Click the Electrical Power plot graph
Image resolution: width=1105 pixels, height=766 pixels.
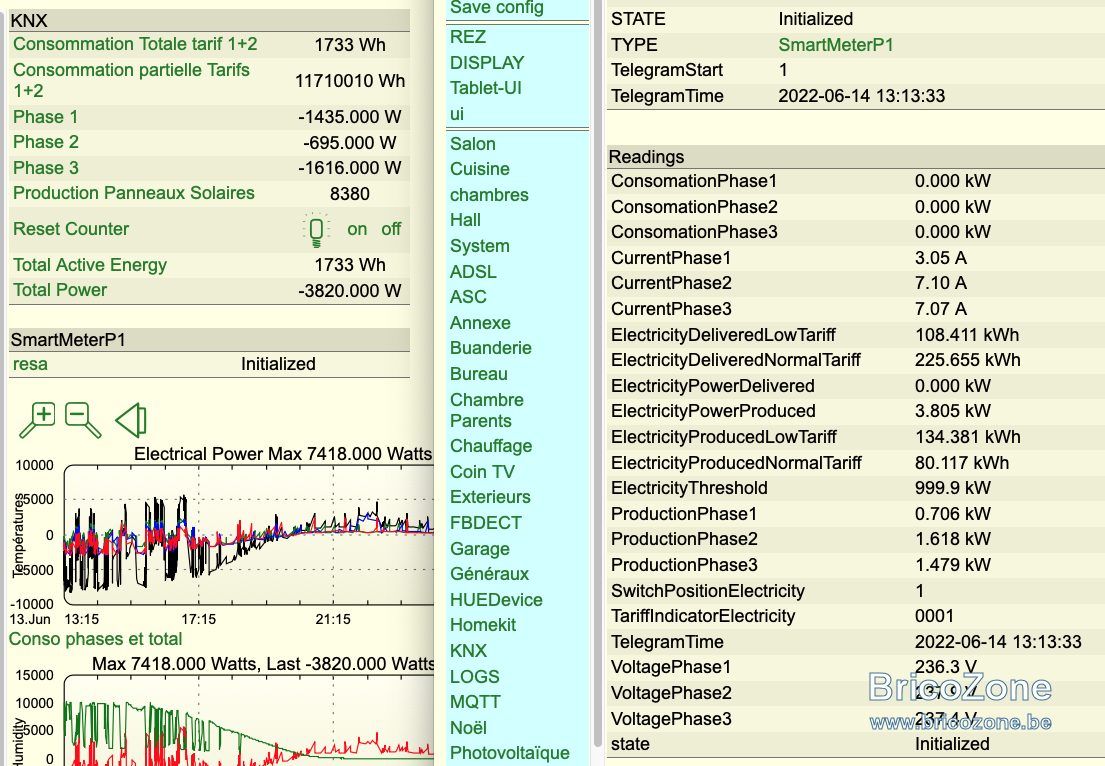click(249, 534)
